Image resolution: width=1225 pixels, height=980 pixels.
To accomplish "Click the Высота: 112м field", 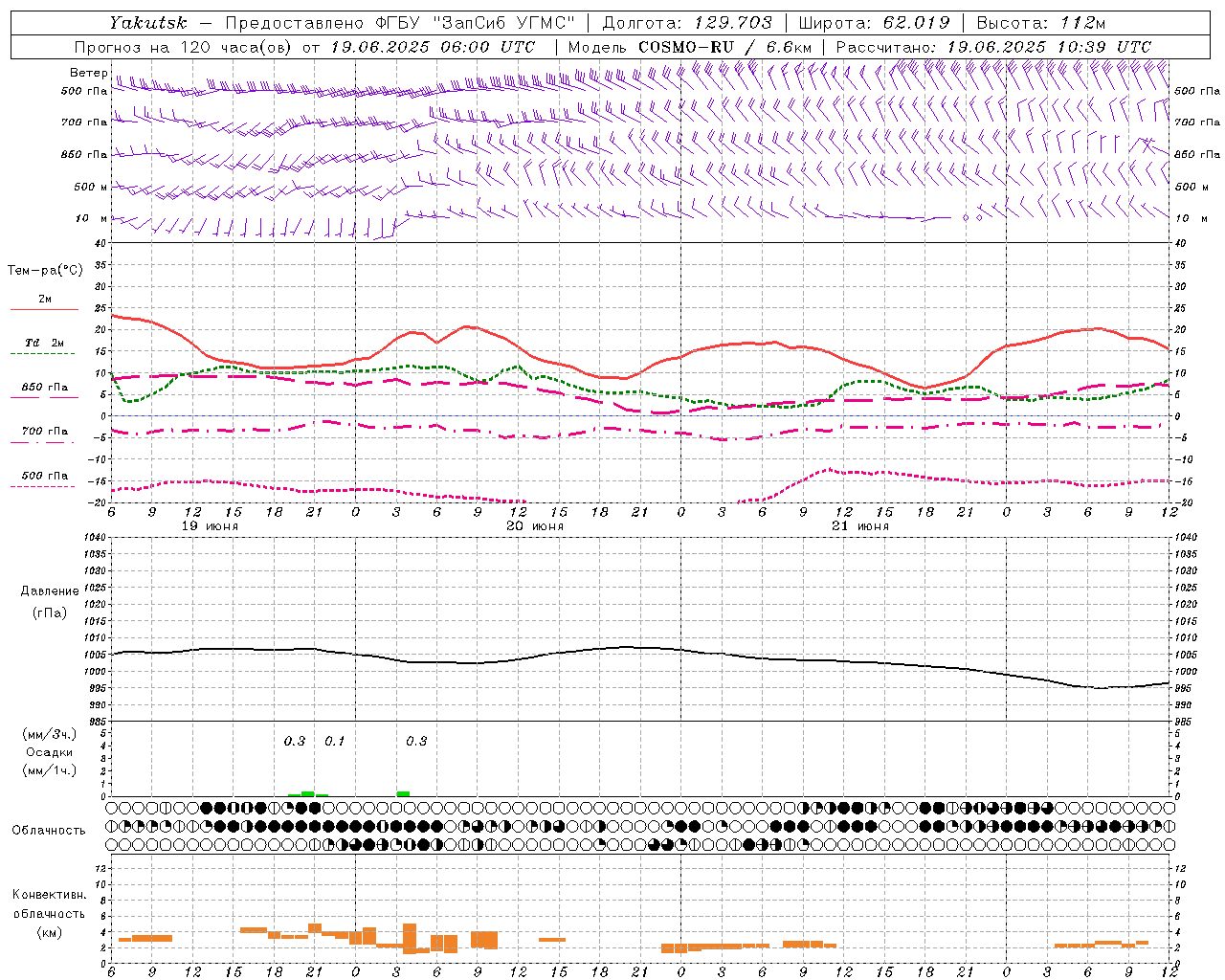I will pyautogui.click(x=1043, y=22).
